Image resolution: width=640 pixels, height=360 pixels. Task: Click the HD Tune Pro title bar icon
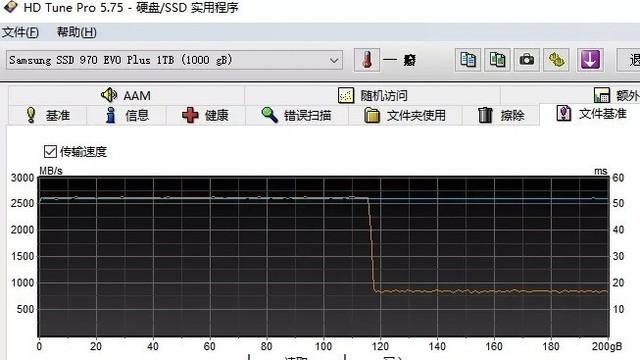[x=10, y=7]
